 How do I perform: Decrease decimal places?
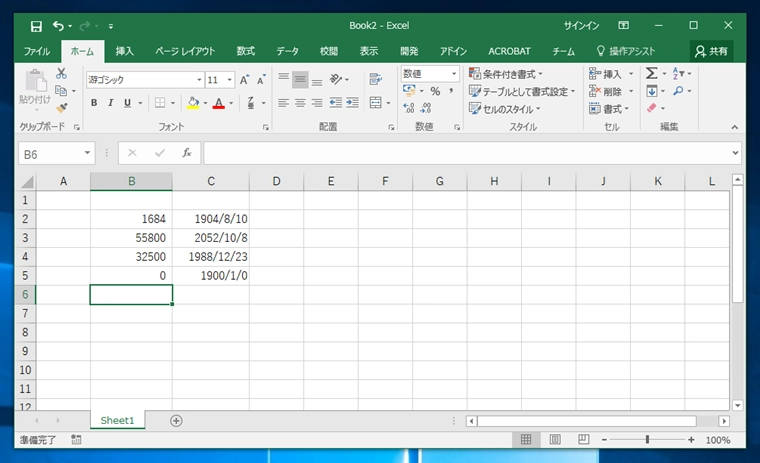pyautogui.click(x=426, y=108)
